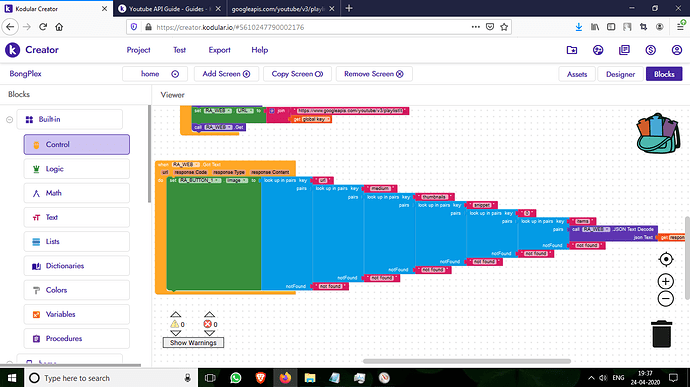Open the page actions three-dot menu
The width and height of the screenshot is (690, 387).
tap(475, 27)
